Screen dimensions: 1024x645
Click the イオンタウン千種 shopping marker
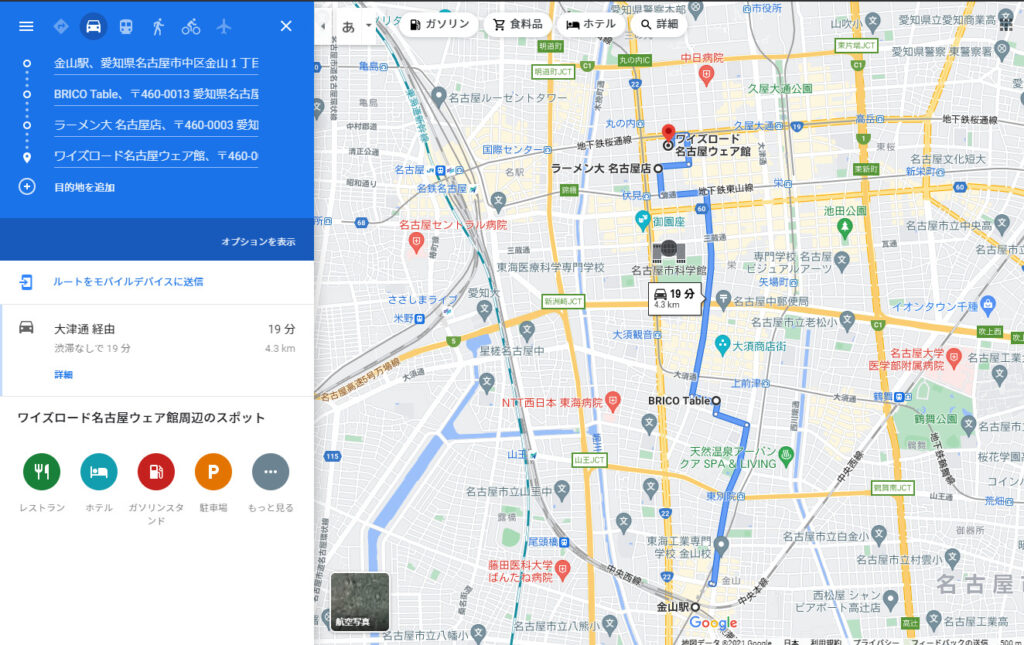click(988, 305)
